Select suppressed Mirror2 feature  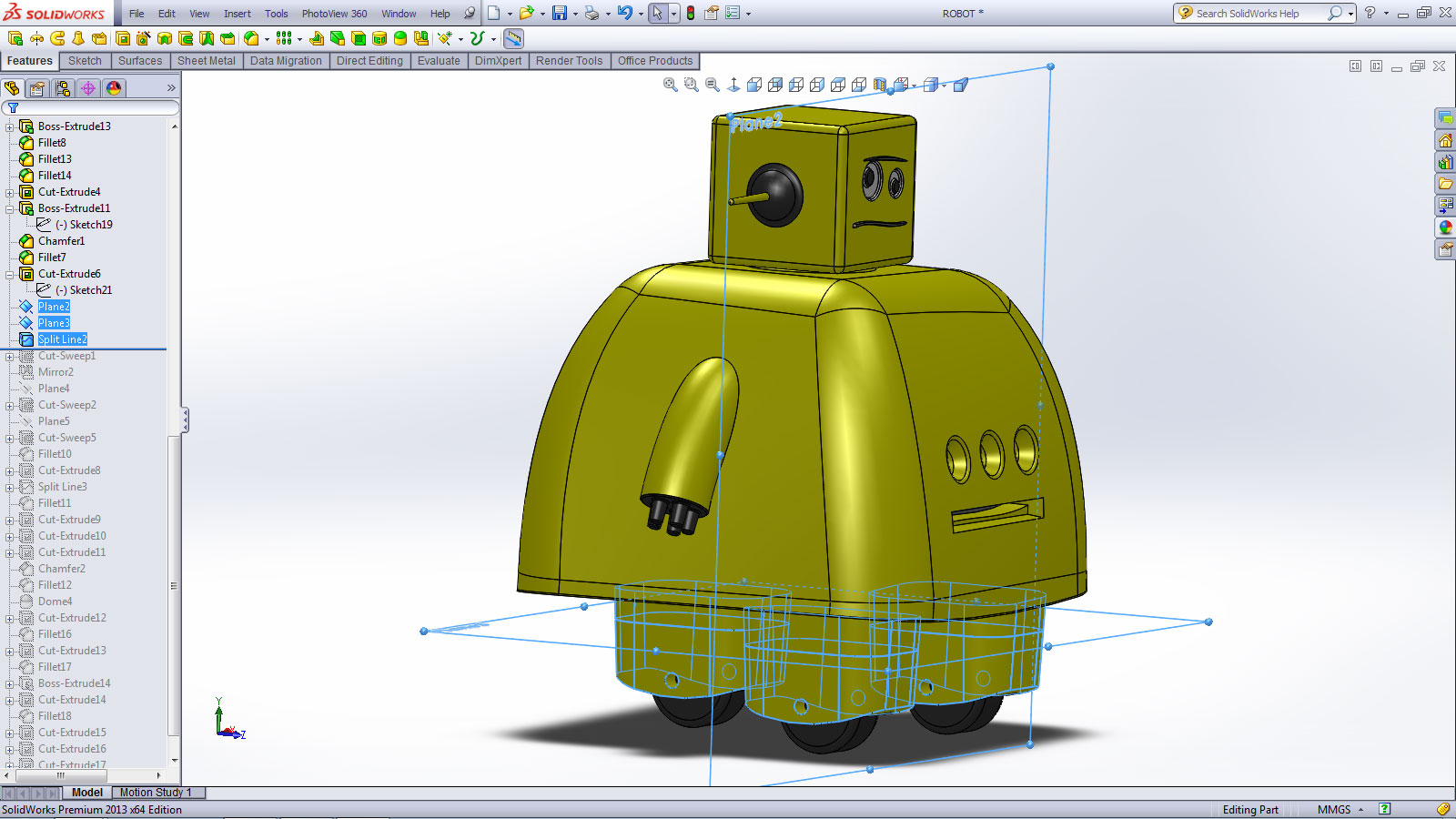pos(56,372)
